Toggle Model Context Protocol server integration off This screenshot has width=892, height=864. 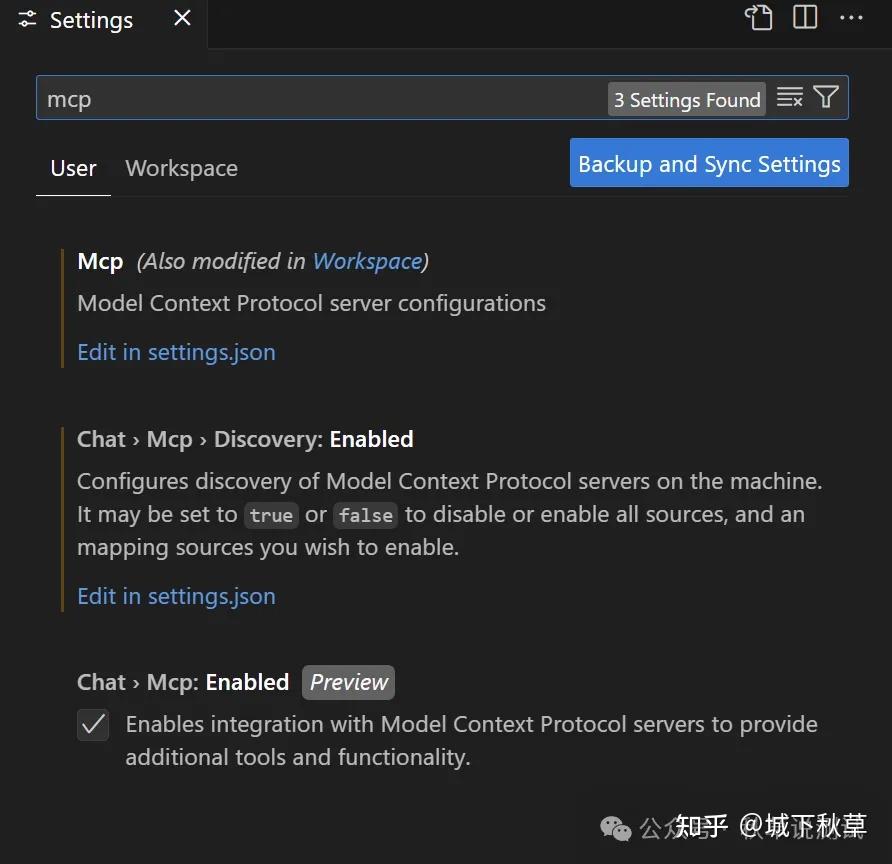pyautogui.click(x=93, y=725)
